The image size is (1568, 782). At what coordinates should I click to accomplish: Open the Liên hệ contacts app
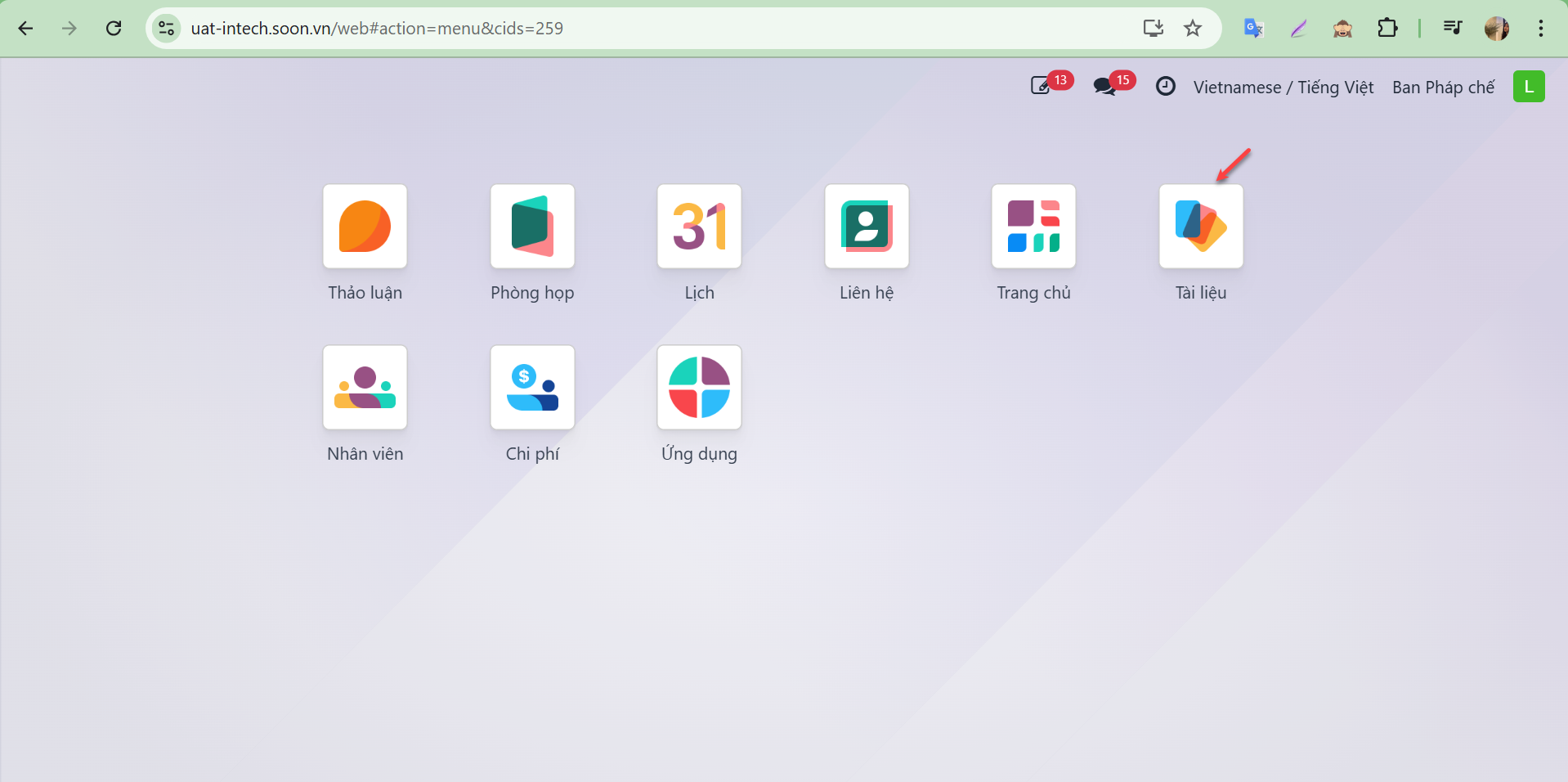point(867,227)
